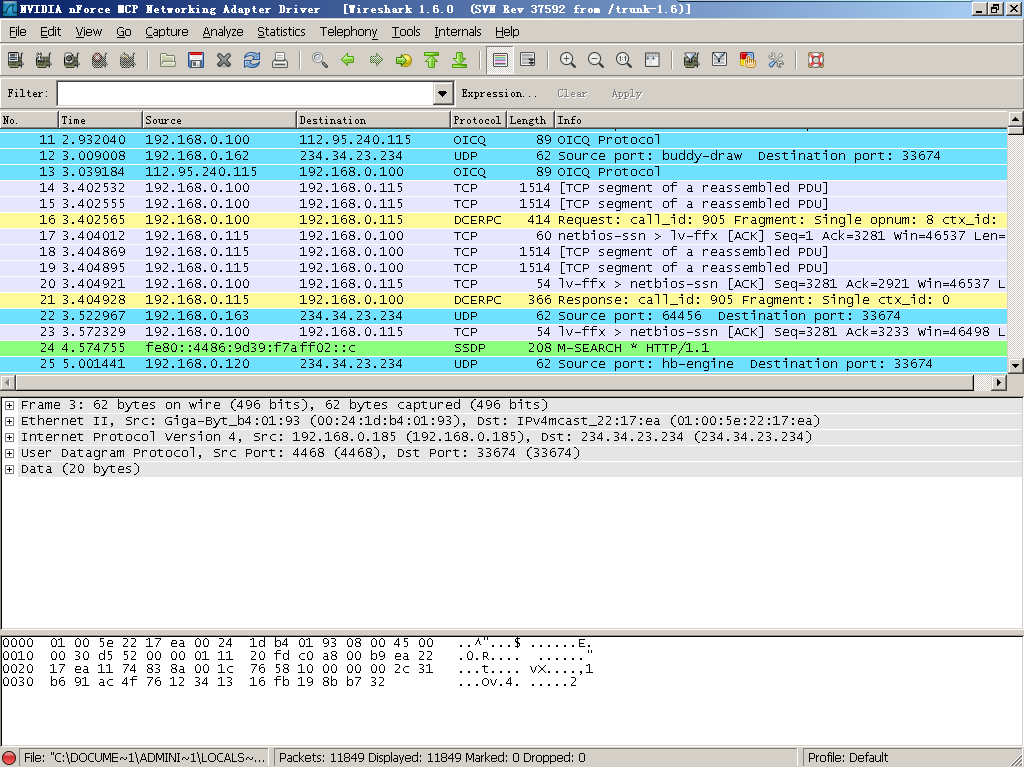Open the filter history dropdown

(x=443, y=93)
